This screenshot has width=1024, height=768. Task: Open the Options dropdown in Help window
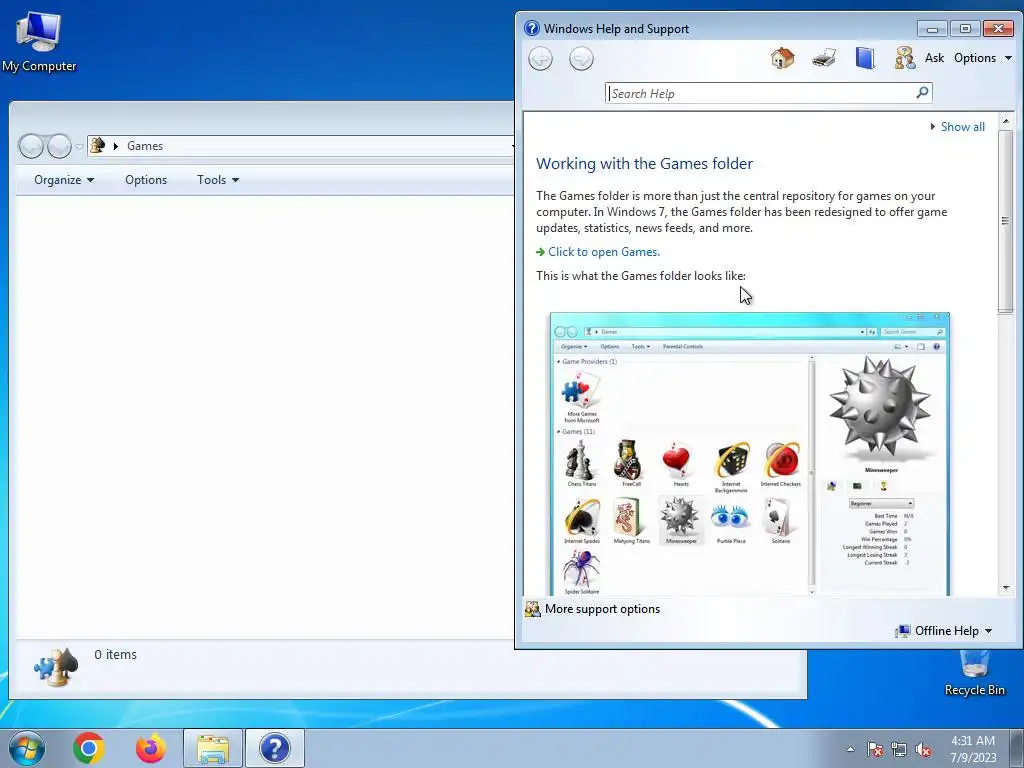click(x=983, y=58)
